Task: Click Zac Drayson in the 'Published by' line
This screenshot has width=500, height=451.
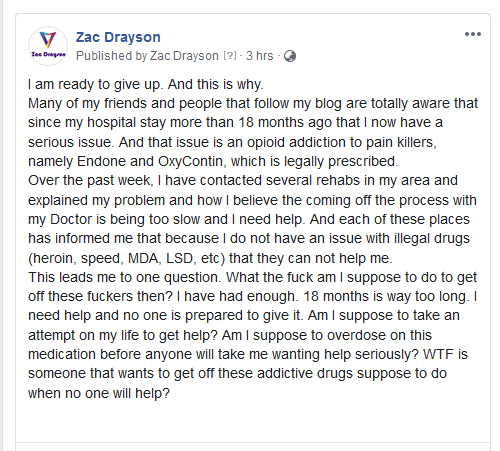Action: [184, 56]
